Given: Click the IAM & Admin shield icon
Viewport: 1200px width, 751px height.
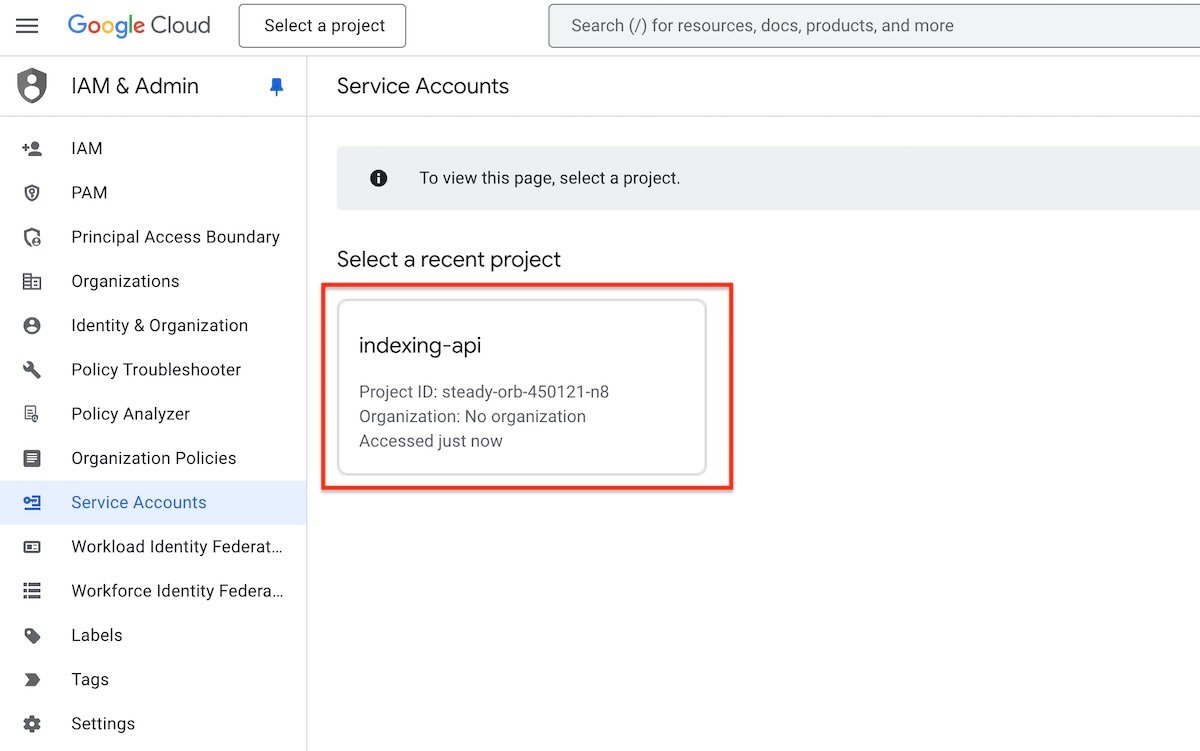Looking at the screenshot, I should coord(32,86).
